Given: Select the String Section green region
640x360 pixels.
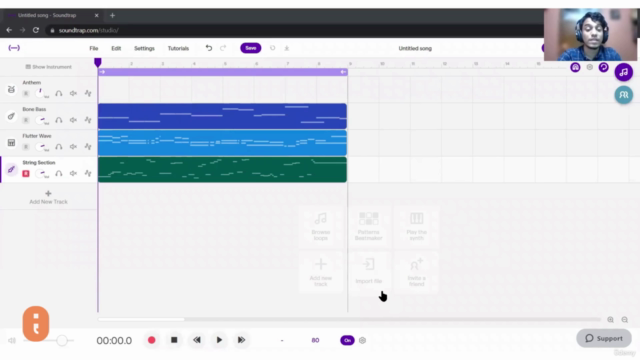Looking at the screenshot, I should pos(222,169).
